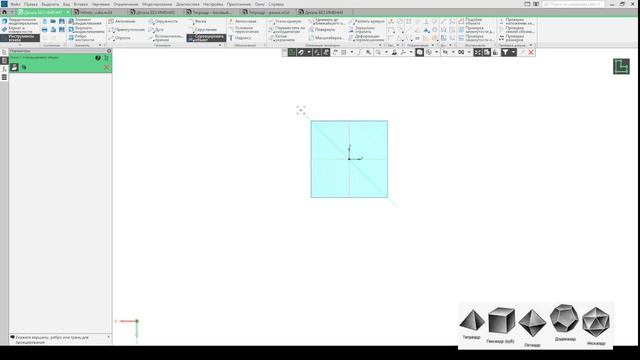Switch to Твердотельное моделирование toolset
This screenshot has width=640, height=360.
coord(20,21)
